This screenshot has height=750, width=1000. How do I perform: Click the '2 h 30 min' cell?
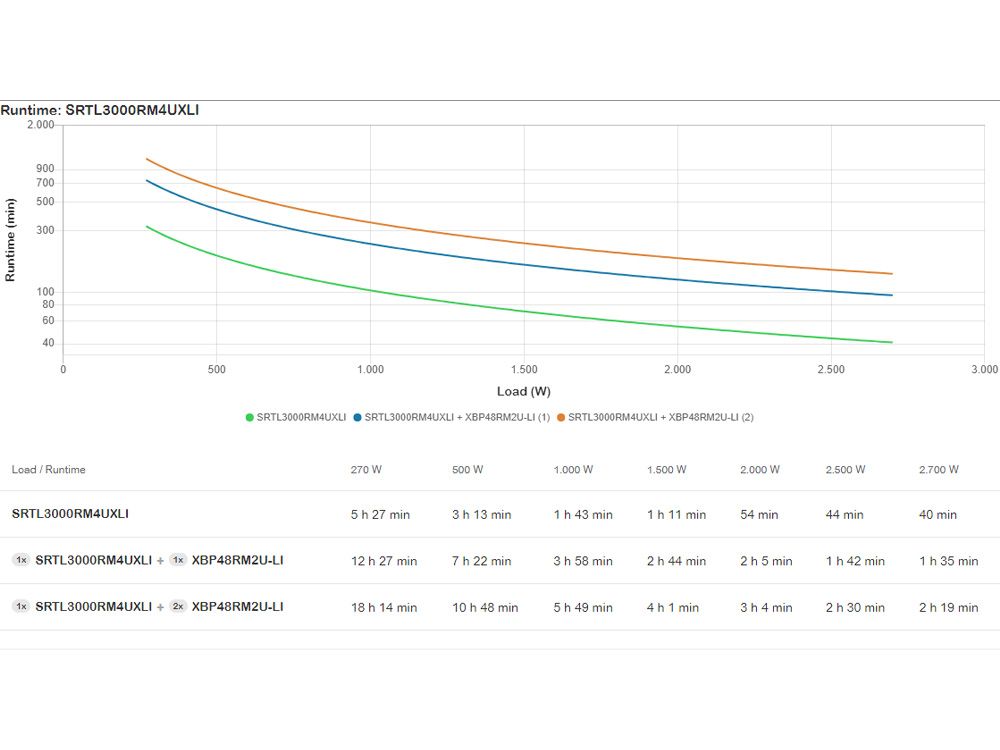click(x=855, y=608)
